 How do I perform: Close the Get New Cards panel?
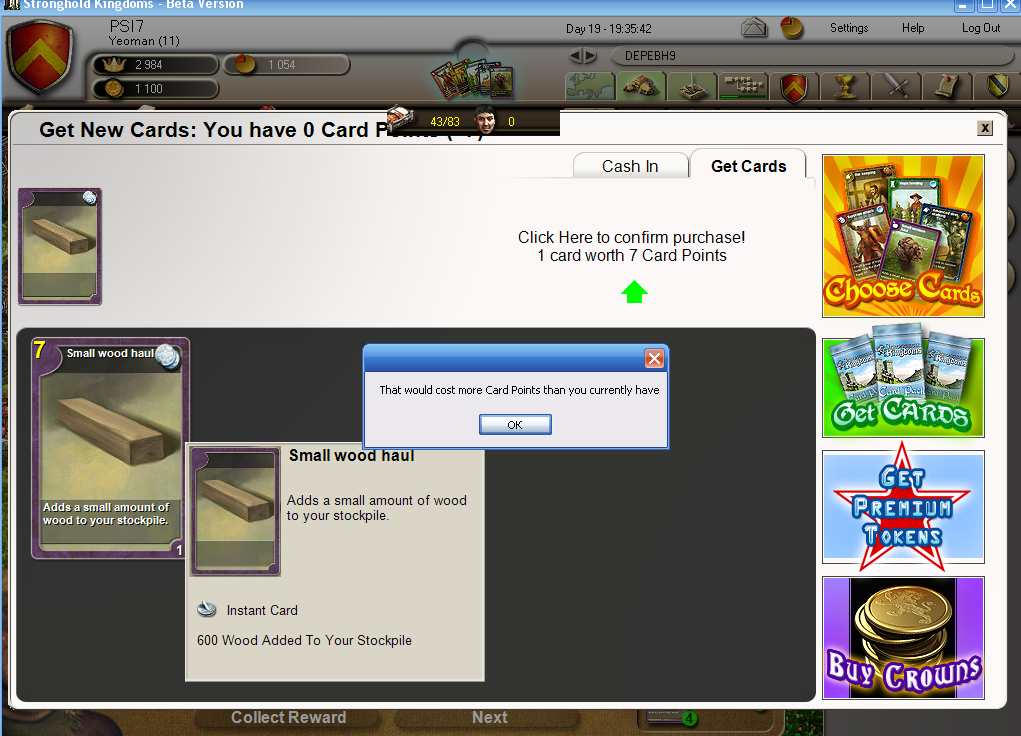985,128
